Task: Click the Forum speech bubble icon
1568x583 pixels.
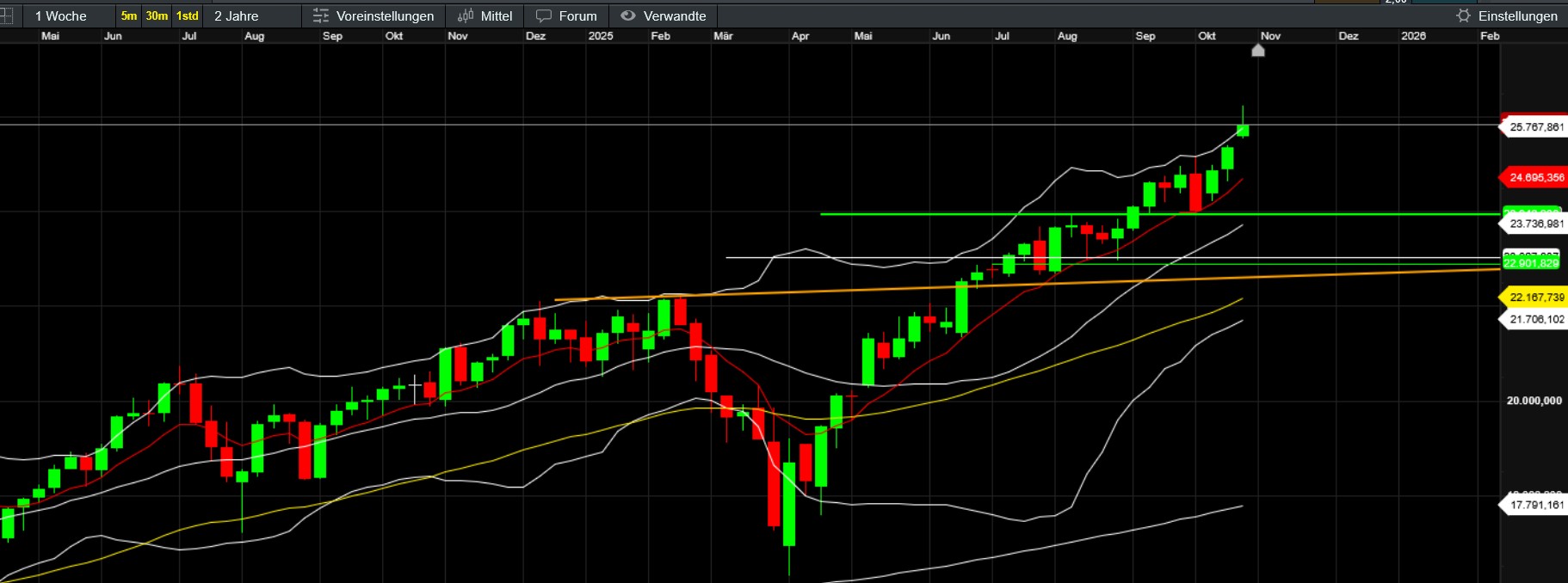Action: [544, 16]
